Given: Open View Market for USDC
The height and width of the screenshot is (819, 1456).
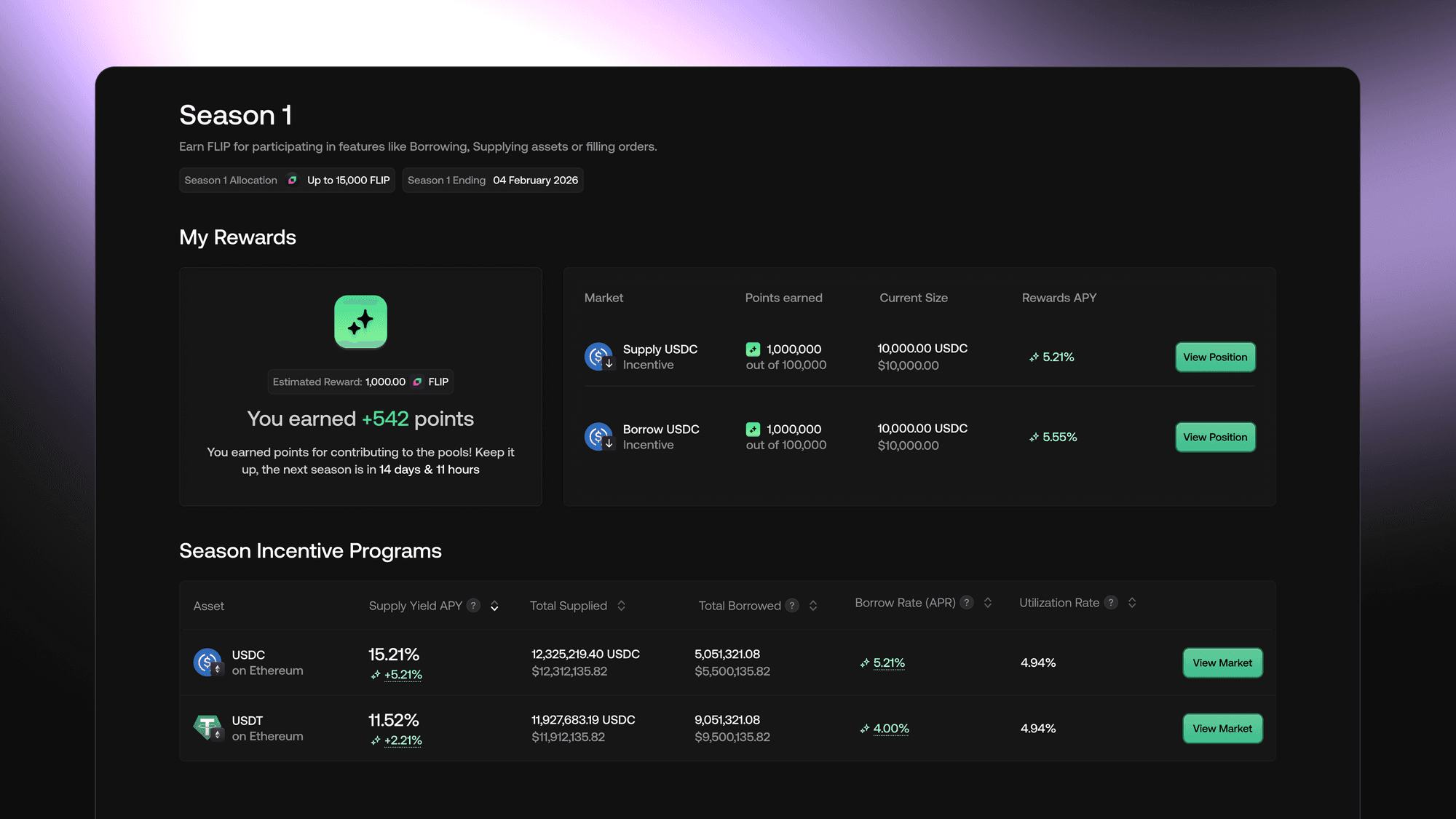Looking at the screenshot, I should coord(1222,662).
